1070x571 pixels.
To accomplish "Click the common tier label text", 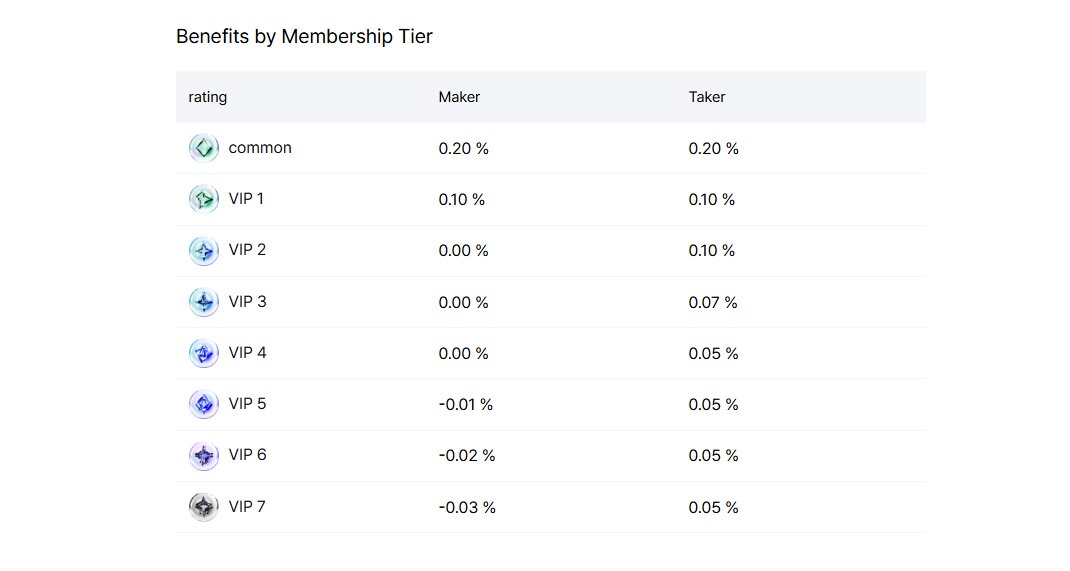I will click(x=260, y=148).
